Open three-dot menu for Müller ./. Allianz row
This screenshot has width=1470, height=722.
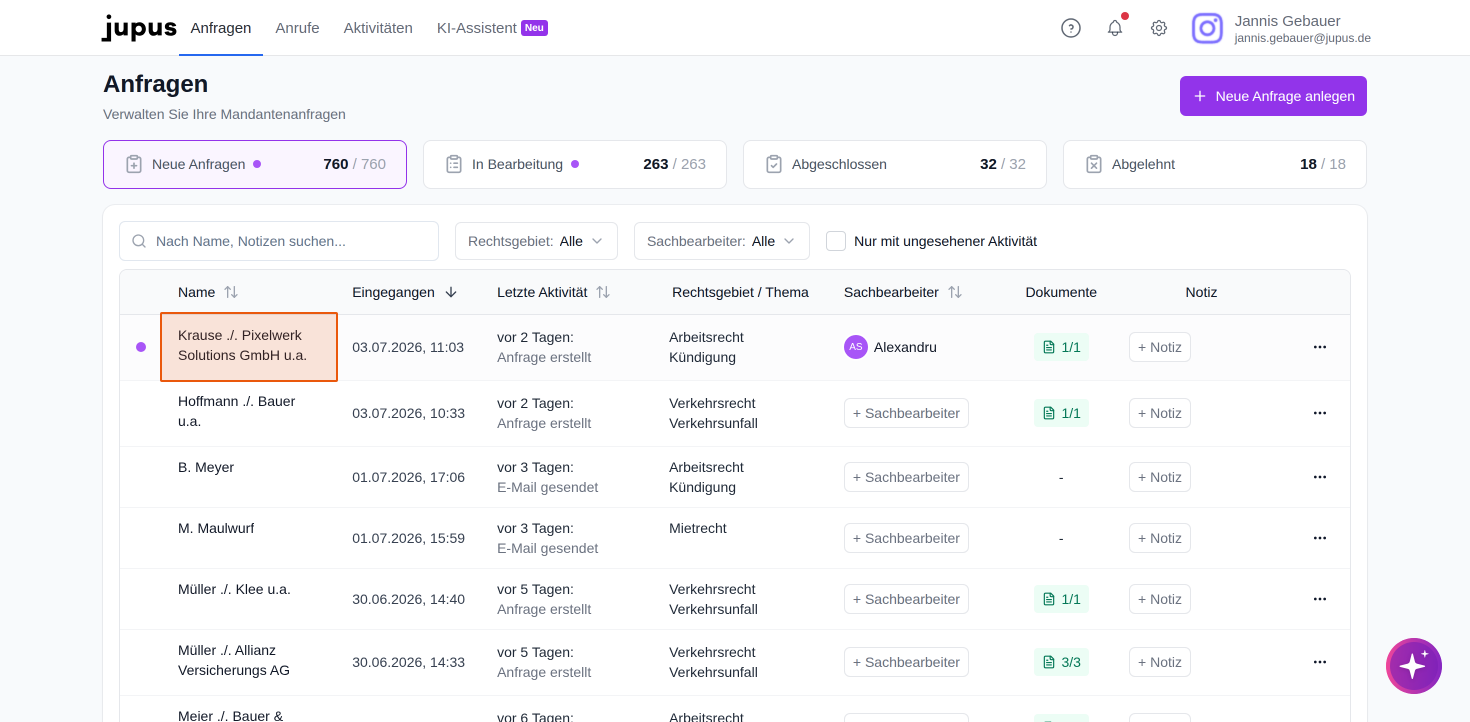coord(1320,662)
